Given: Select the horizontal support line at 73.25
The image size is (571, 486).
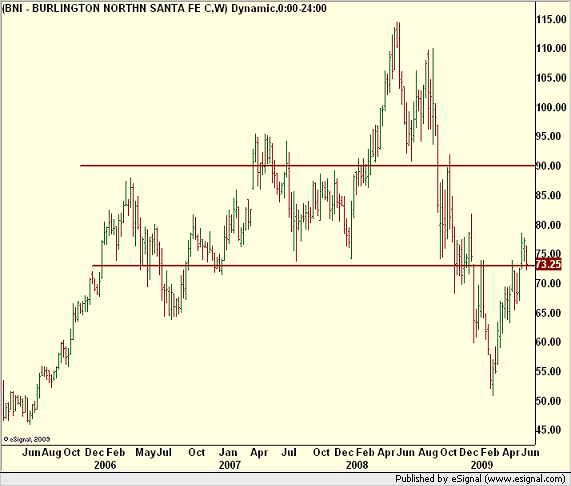Looking at the screenshot, I should (314, 265).
